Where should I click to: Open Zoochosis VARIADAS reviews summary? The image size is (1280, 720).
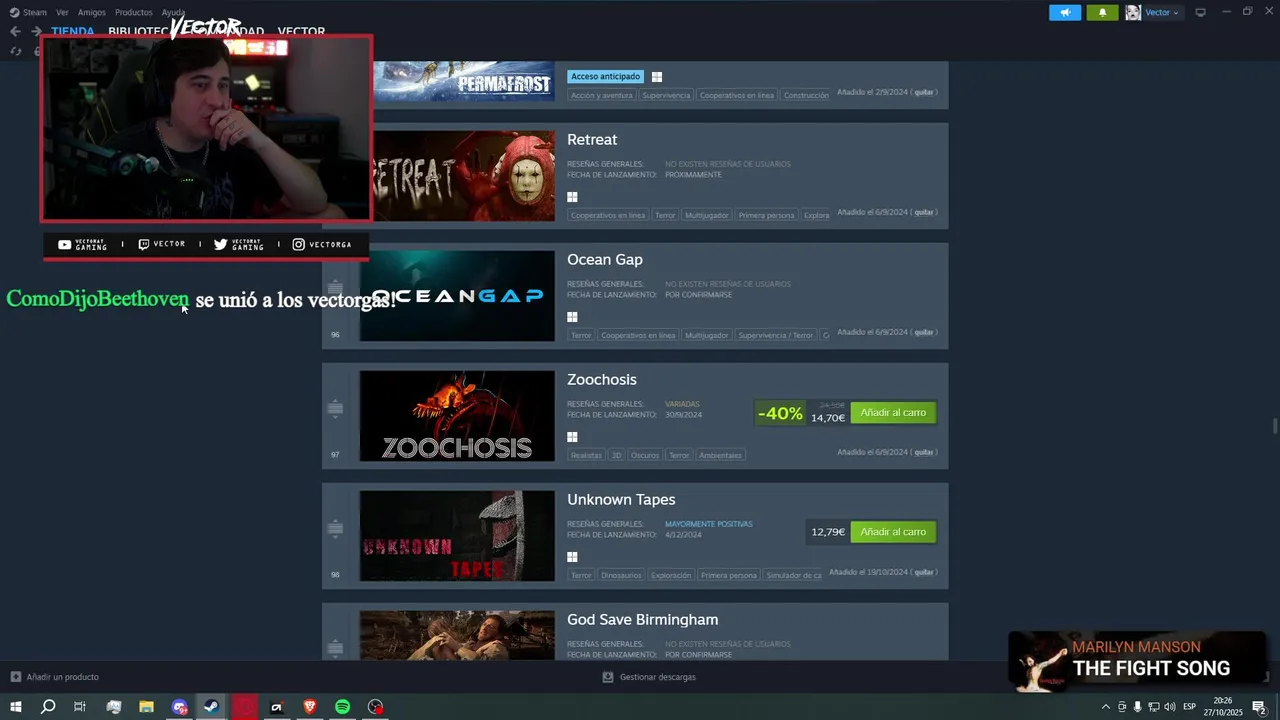(682, 404)
